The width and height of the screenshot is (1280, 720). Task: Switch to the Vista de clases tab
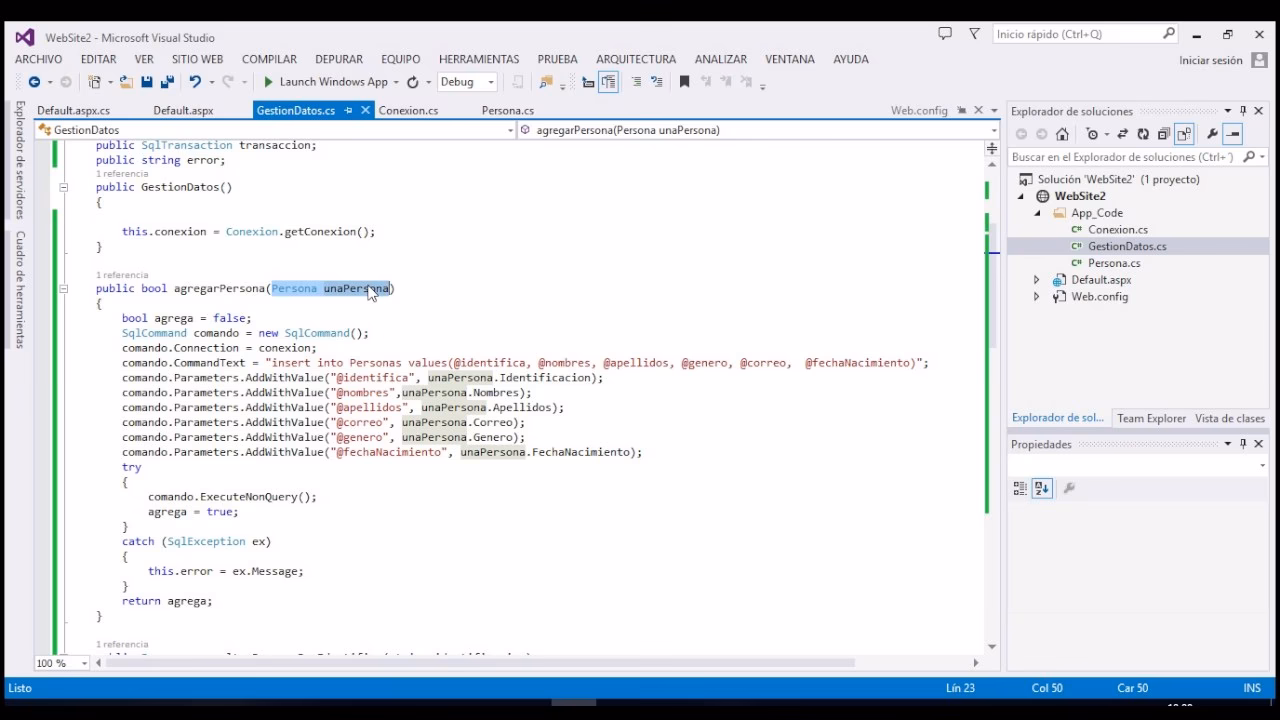coord(1230,418)
